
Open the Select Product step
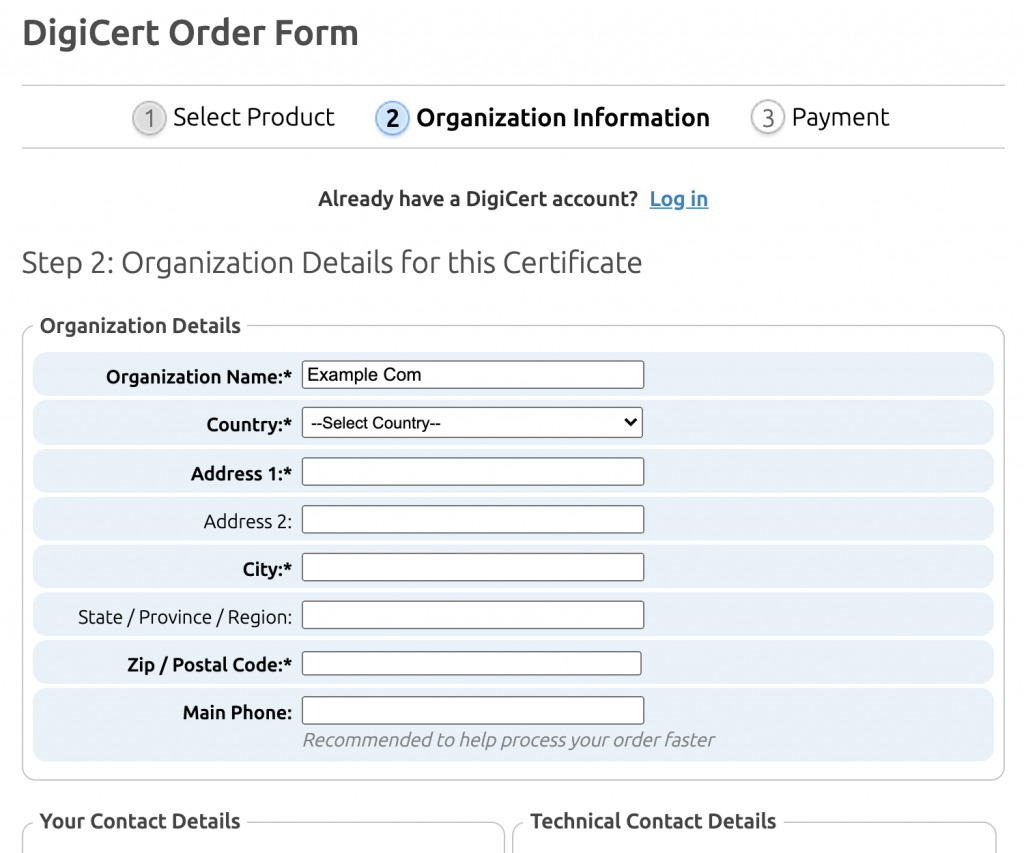(253, 118)
